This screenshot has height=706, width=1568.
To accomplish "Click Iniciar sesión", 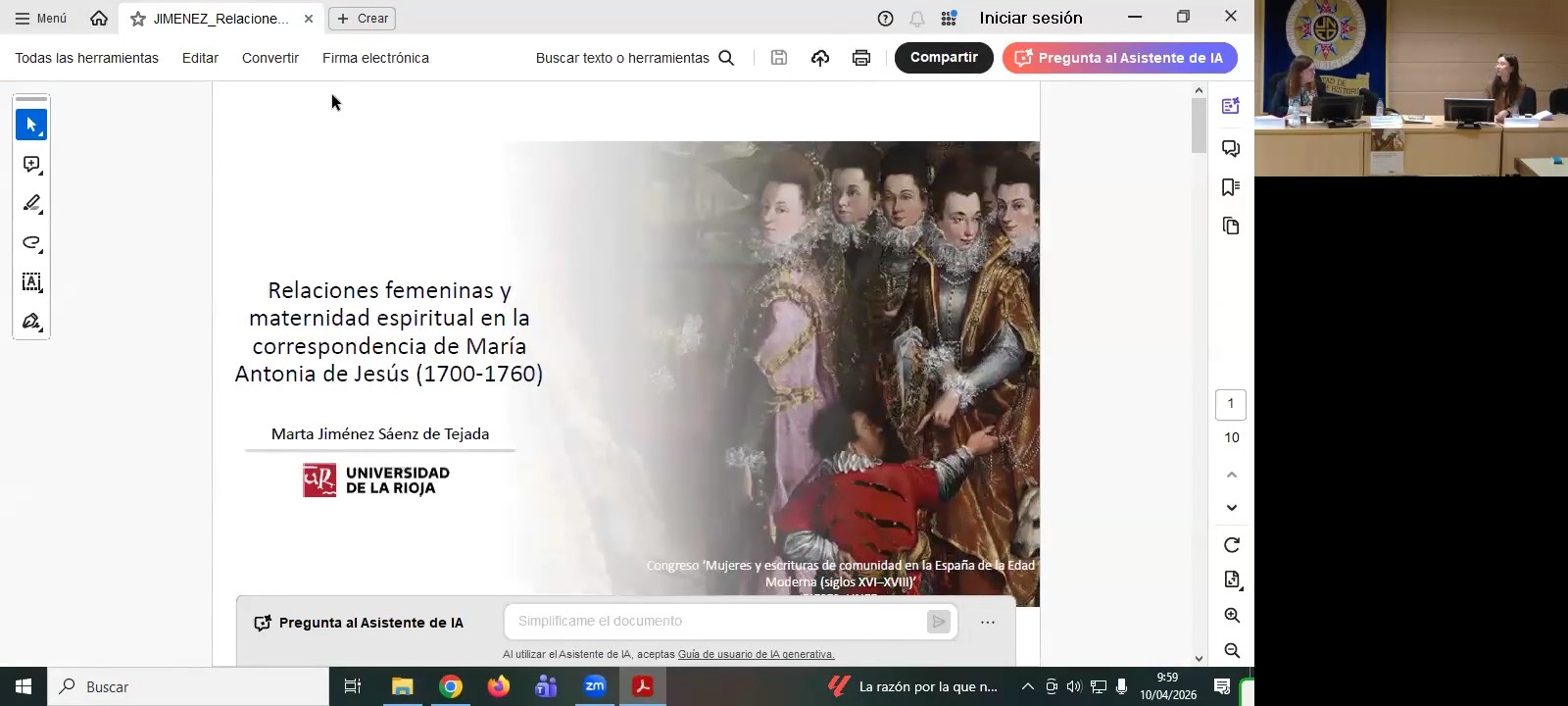I will coord(1031,18).
